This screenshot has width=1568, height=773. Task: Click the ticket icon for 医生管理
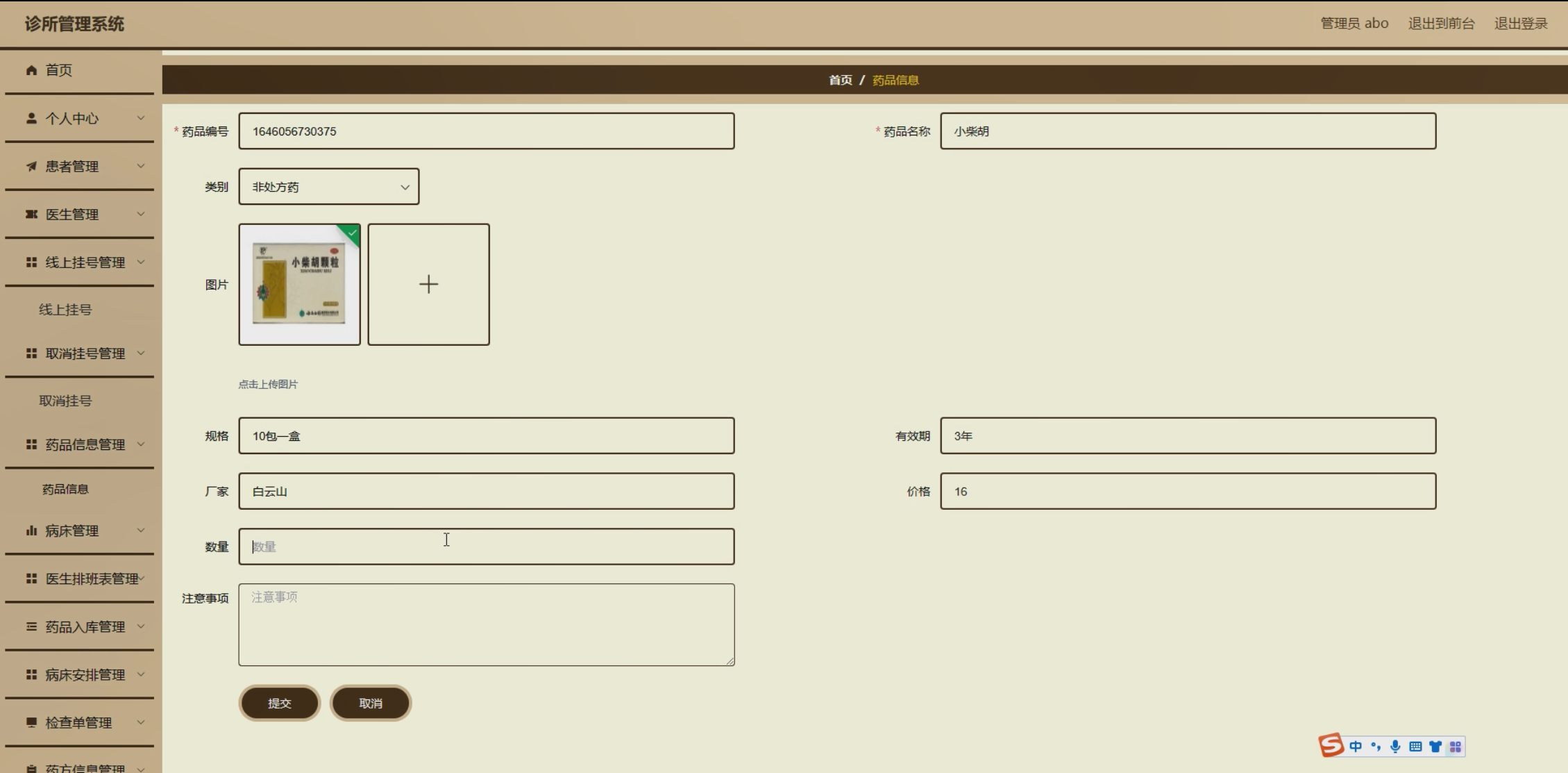point(31,214)
